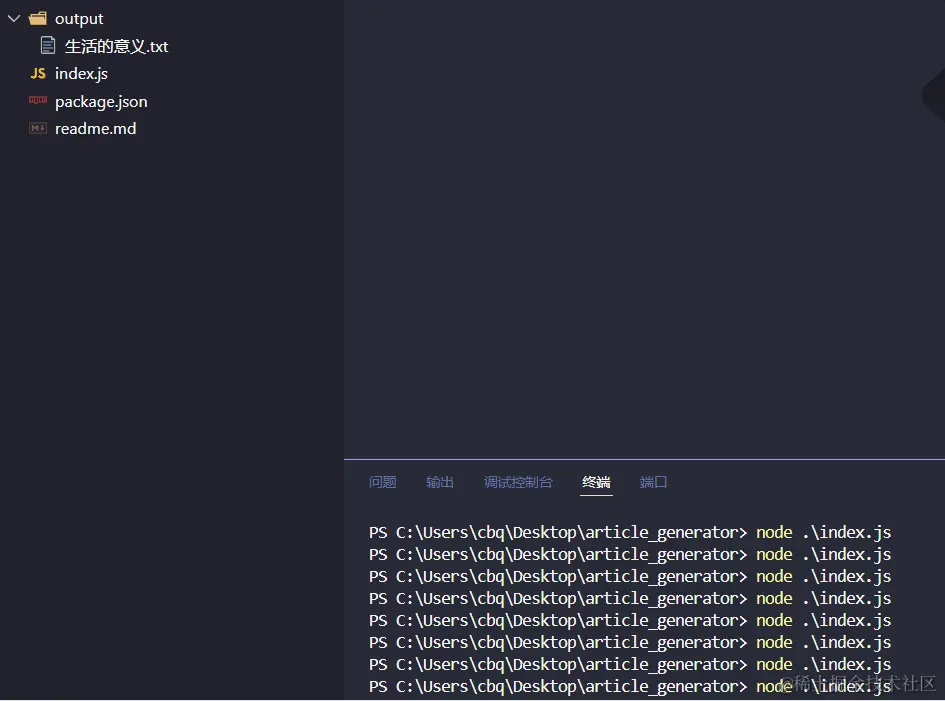Click .\index.js in the third terminal line
The width and height of the screenshot is (945, 701).
847,576
